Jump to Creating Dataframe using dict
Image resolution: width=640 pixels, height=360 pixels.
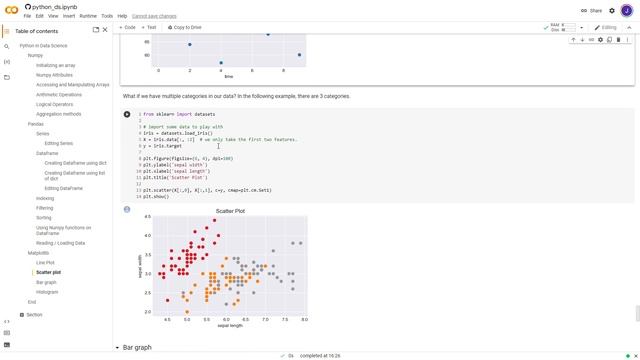point(76,163)
